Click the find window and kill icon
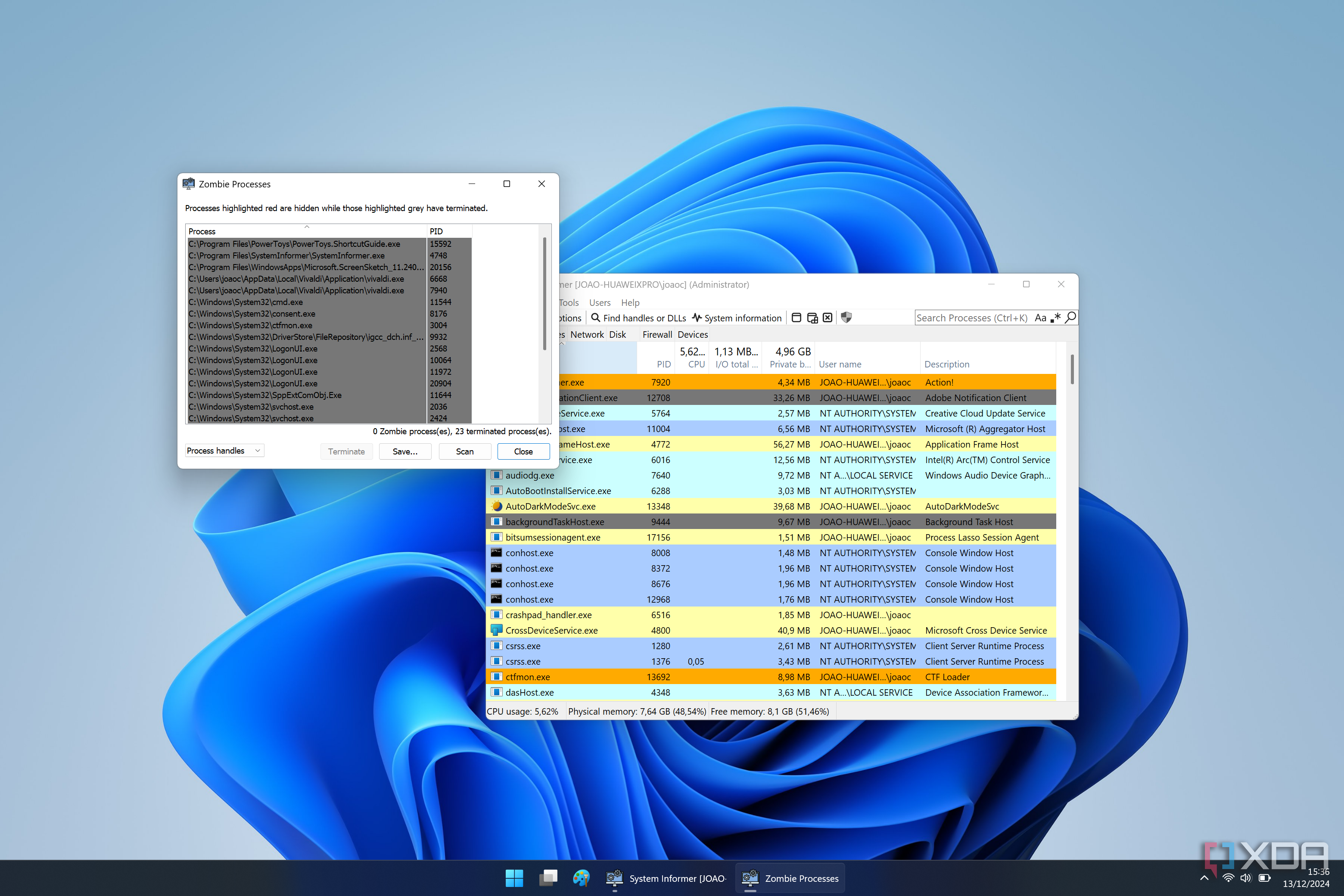Viewport: 1344px width, 896px height. pyautogui.click(x=828, y=318)
